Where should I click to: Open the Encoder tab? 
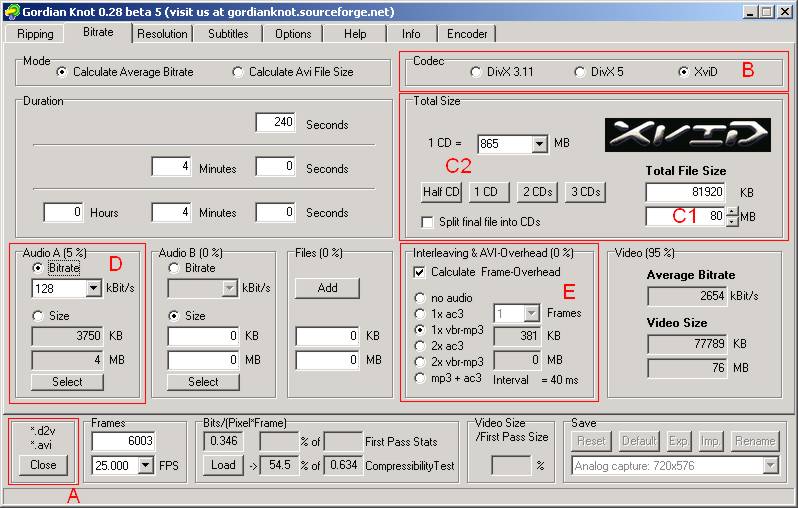click(467, 34)
